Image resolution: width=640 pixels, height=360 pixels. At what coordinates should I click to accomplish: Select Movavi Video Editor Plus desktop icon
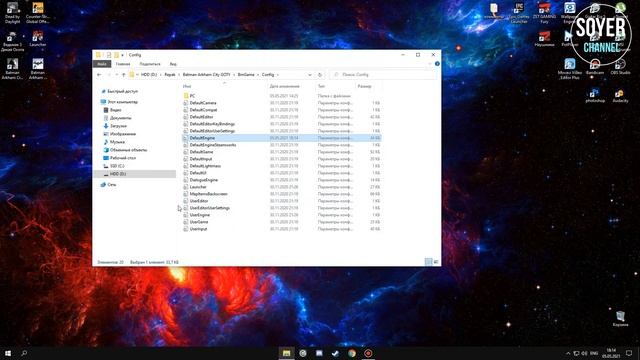[x=570, y=68]
